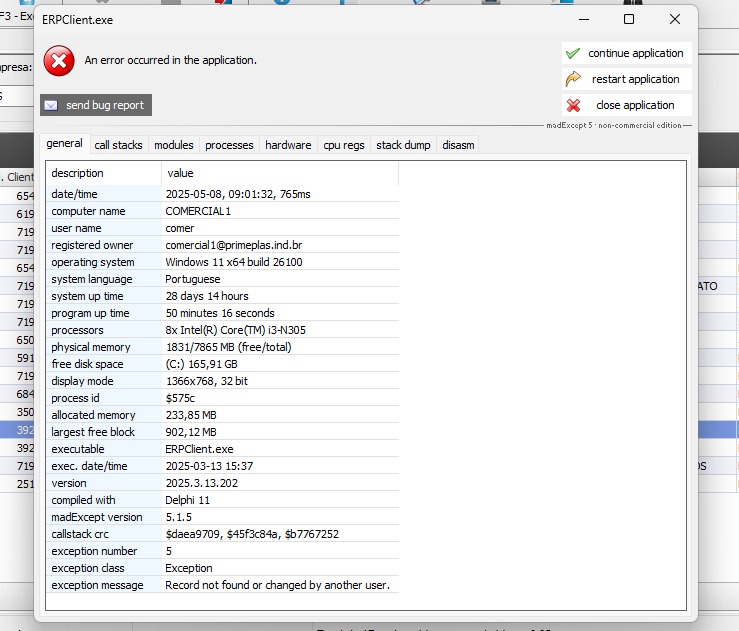Switch to the modules tab
The height and width of the screenshot is (631, 739).
point(174,145)
